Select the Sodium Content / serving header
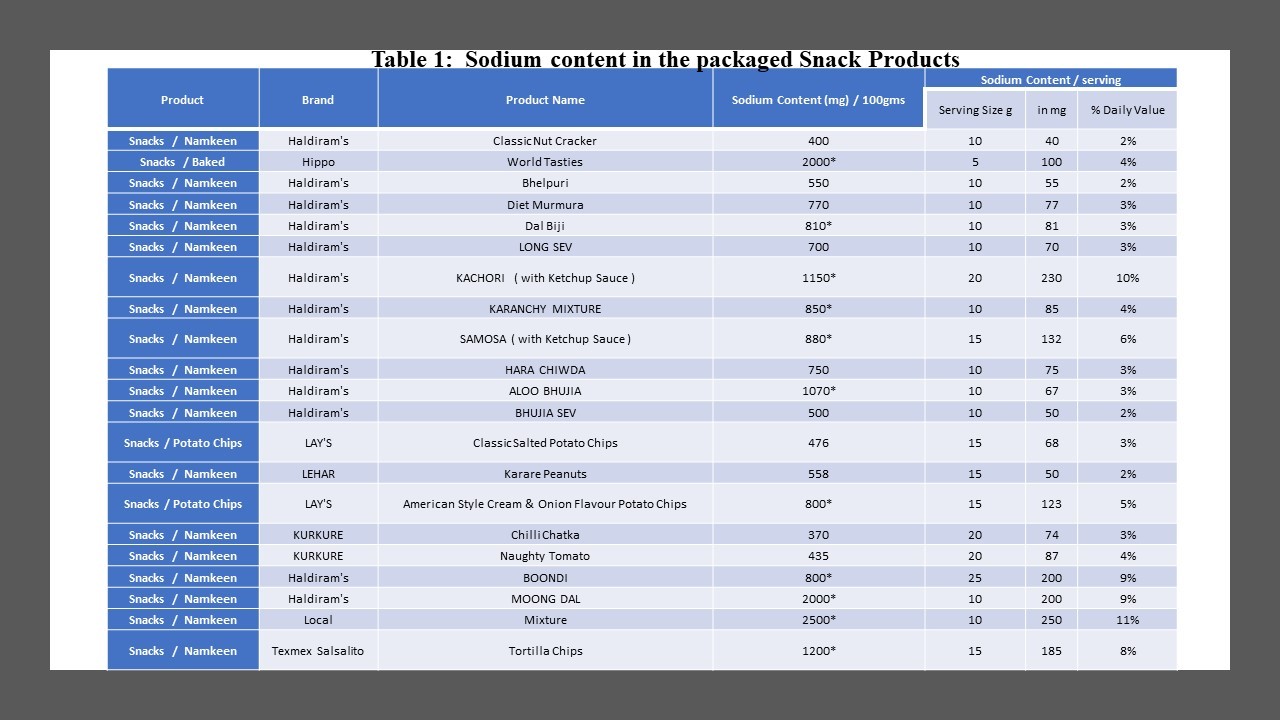 1051,79
